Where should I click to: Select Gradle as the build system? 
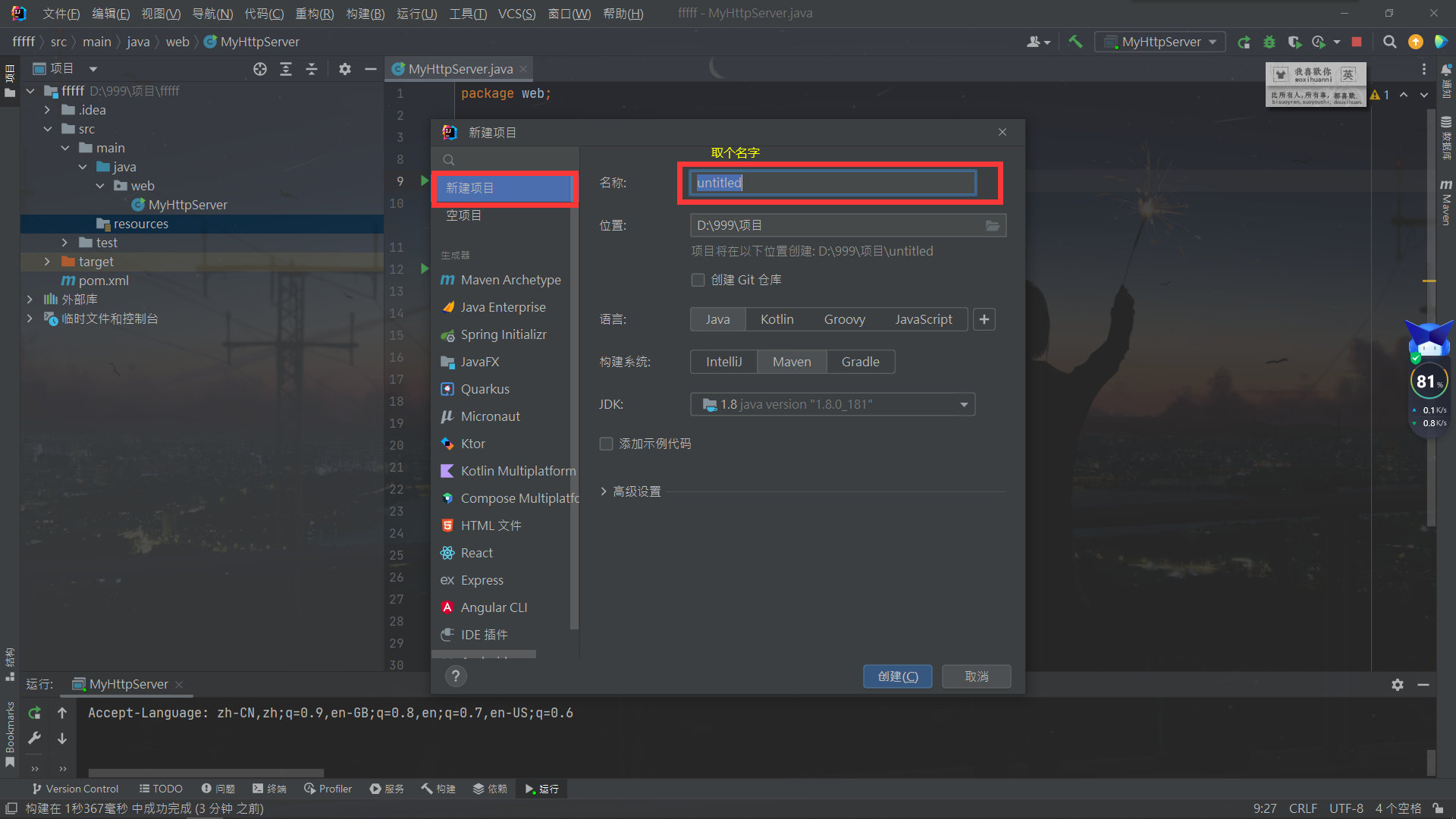tap(860, 362)
